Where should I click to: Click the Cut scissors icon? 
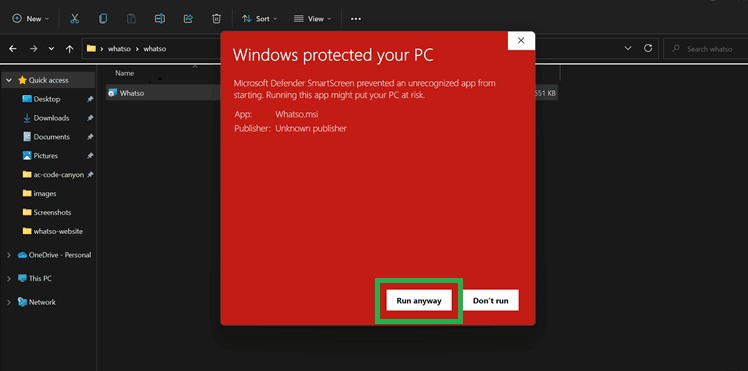point(74,19)
